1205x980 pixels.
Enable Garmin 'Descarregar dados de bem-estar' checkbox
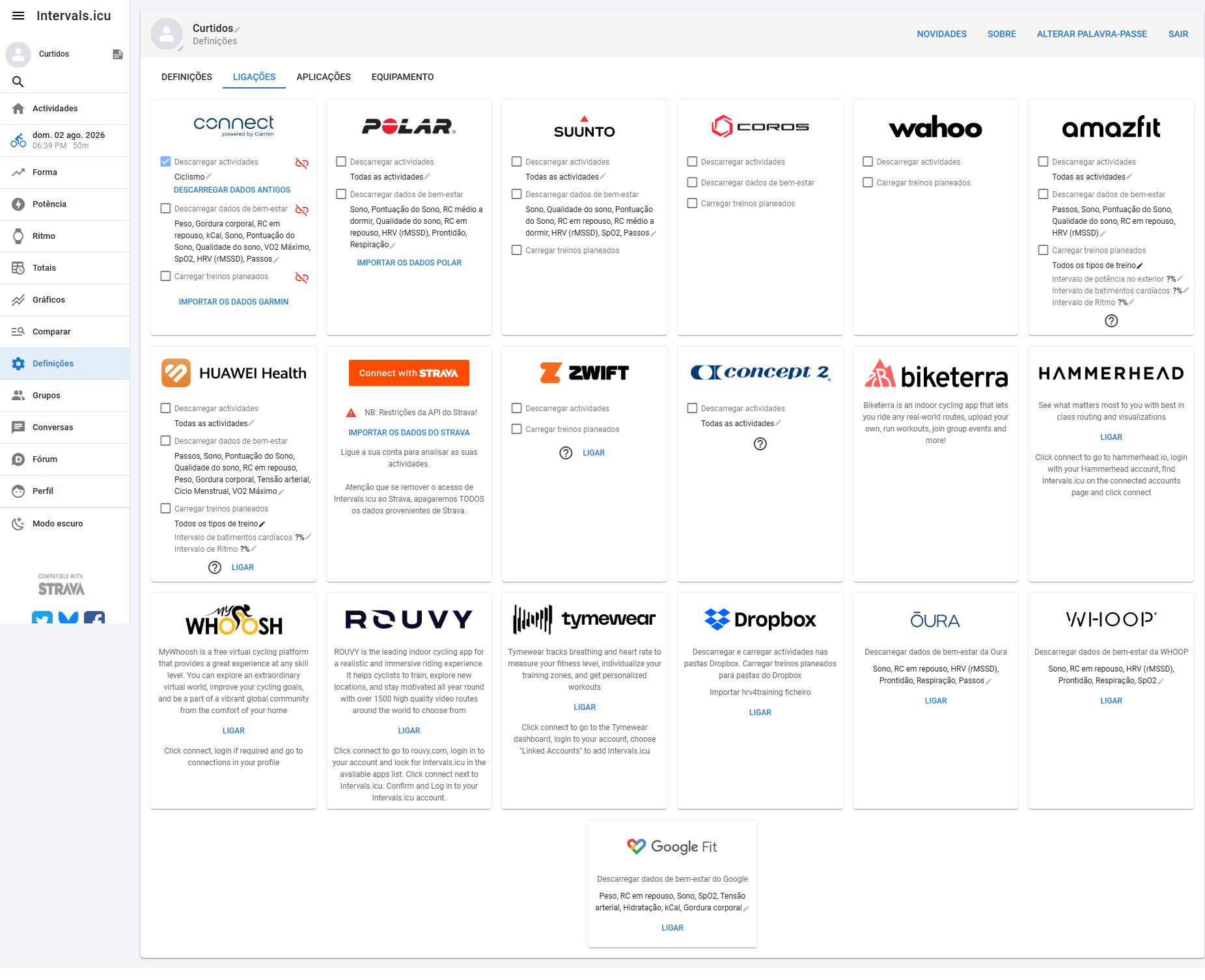[x=166, y=208]
